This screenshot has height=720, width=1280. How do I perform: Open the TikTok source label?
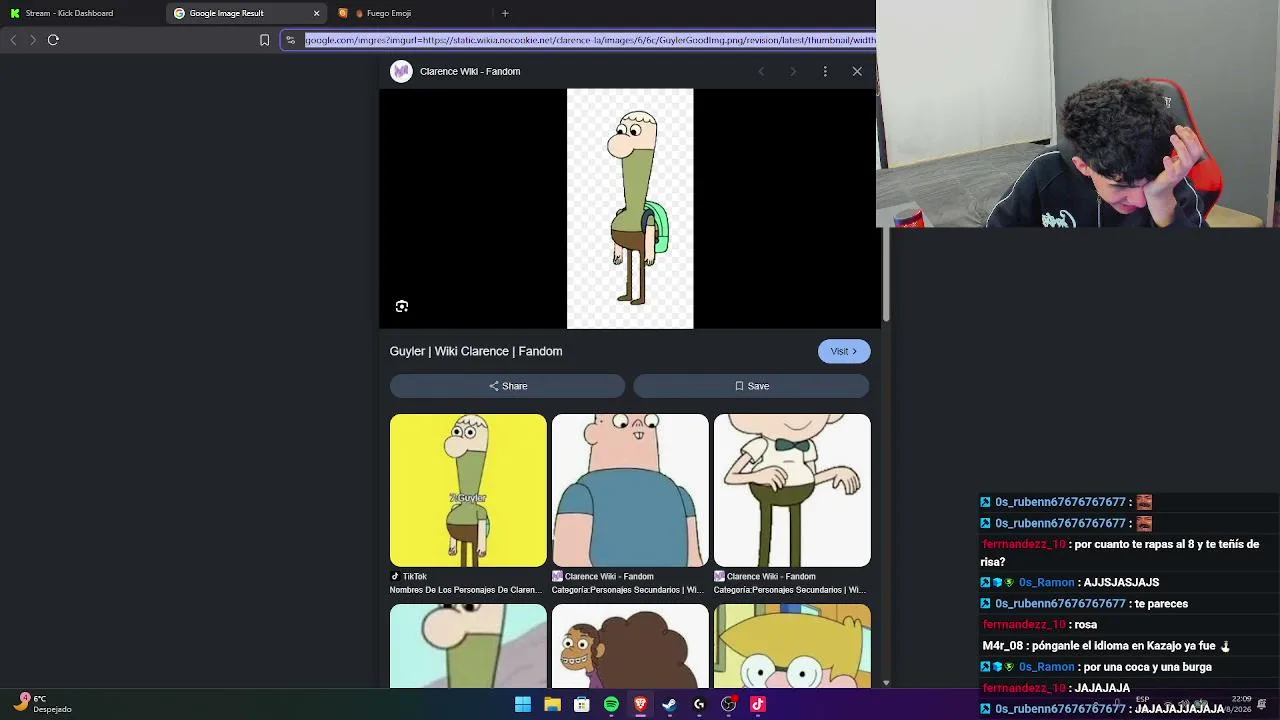[x=409, y=576]
